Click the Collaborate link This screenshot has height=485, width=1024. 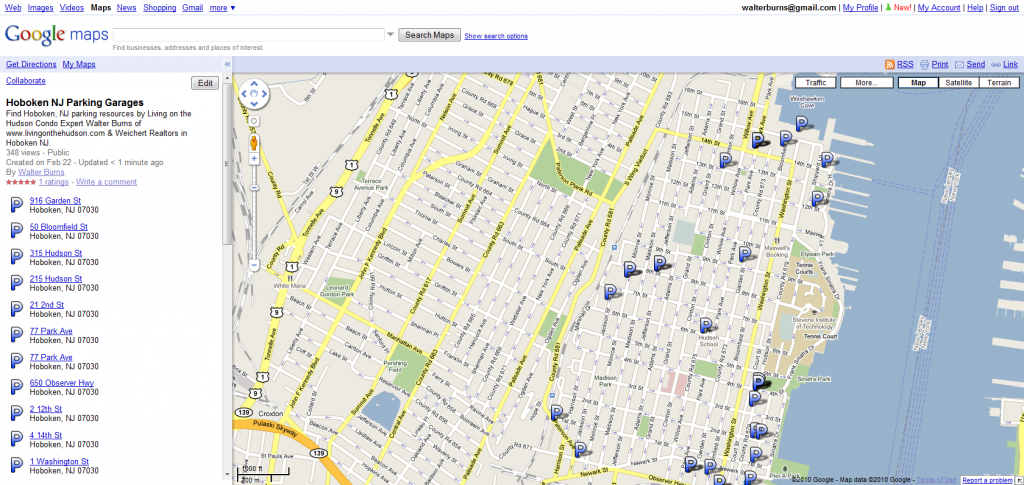[x=25, y=81]
